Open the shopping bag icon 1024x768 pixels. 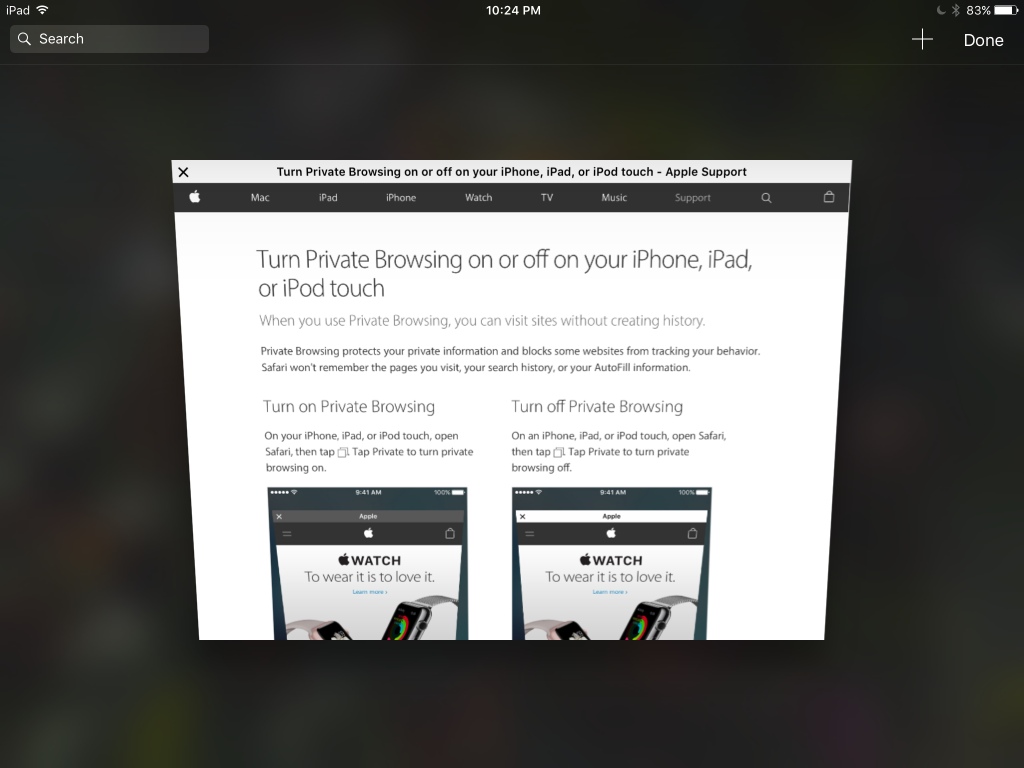[828, 198]
